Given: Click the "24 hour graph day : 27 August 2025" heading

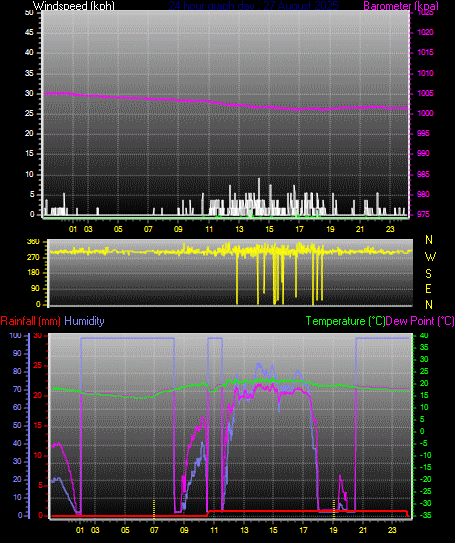Looking at the screenshot, I should (253, 6).
